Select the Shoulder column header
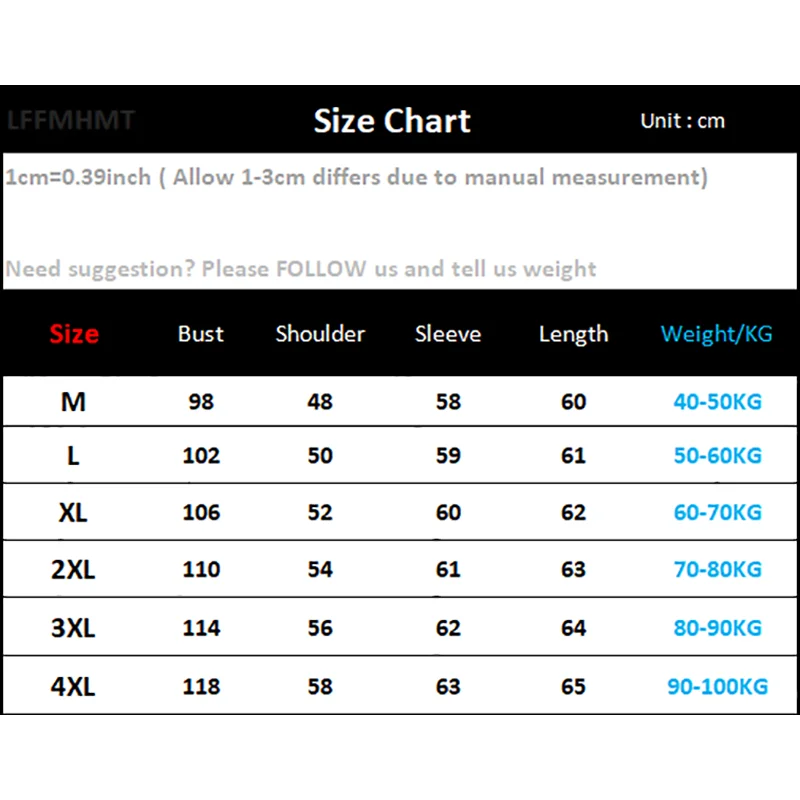 [x=320, y=334]
